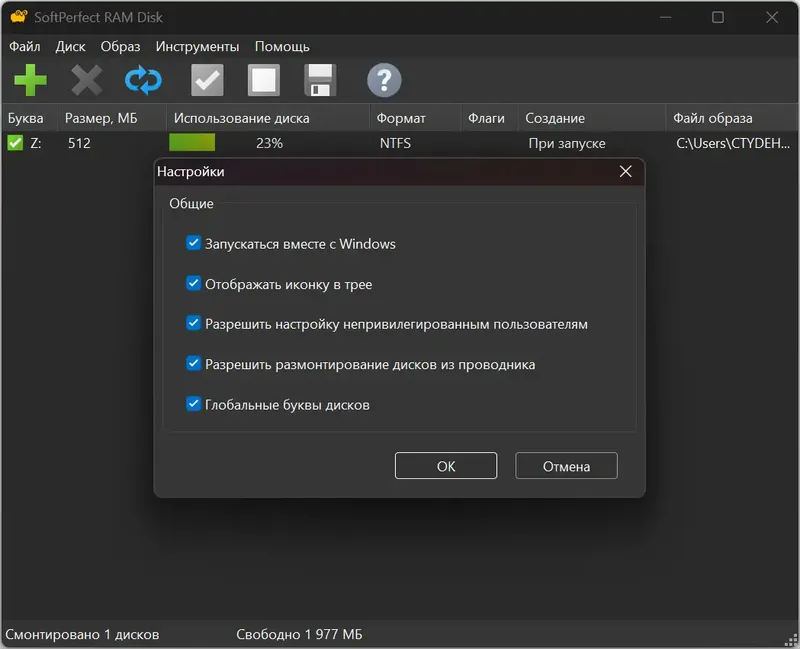This screenshot has width=800, height=649.
Task: Uncheck the Z: disk row checkbox
Action: pos(15,143)
